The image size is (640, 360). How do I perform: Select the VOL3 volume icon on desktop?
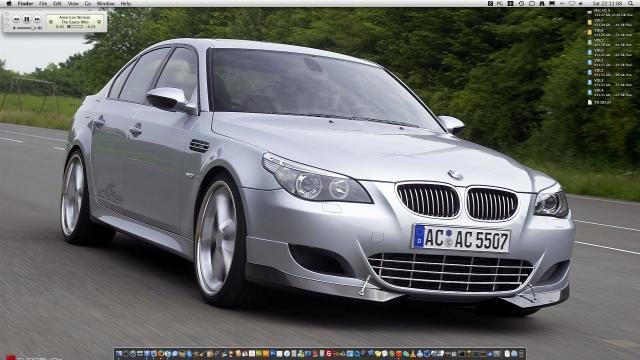pos(589,82)
